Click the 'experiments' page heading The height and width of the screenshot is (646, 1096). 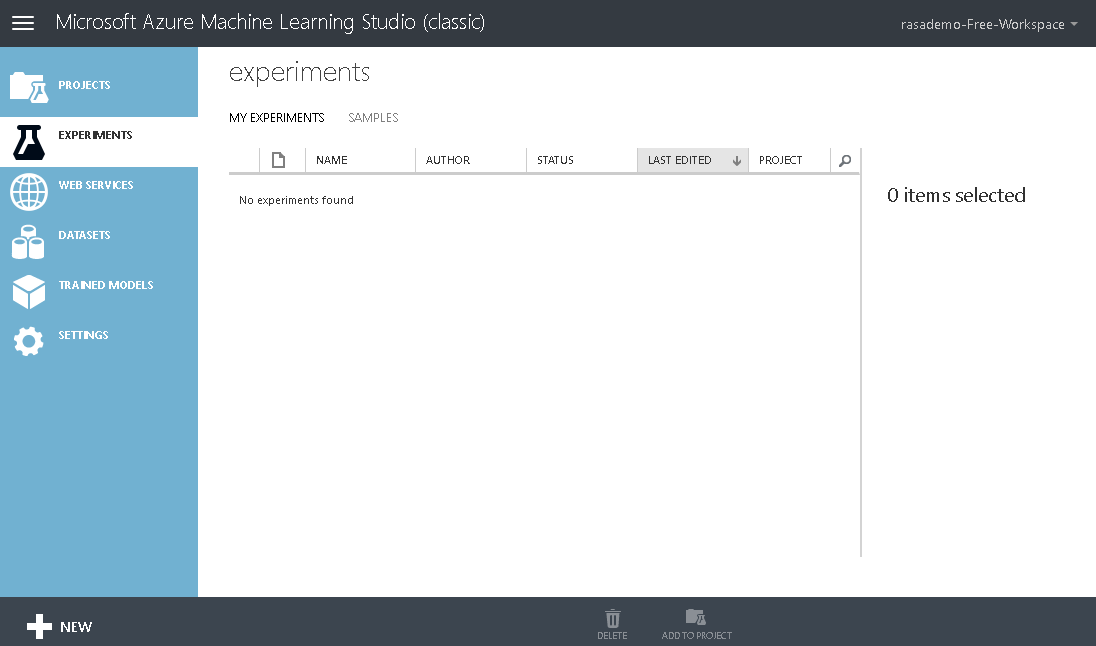click(x=299, y=73)
